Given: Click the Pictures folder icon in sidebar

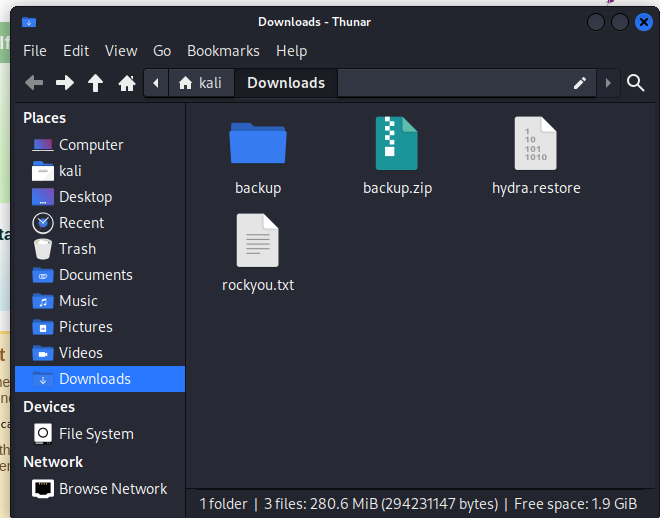Looking at the screenshot, I should 43,327.
